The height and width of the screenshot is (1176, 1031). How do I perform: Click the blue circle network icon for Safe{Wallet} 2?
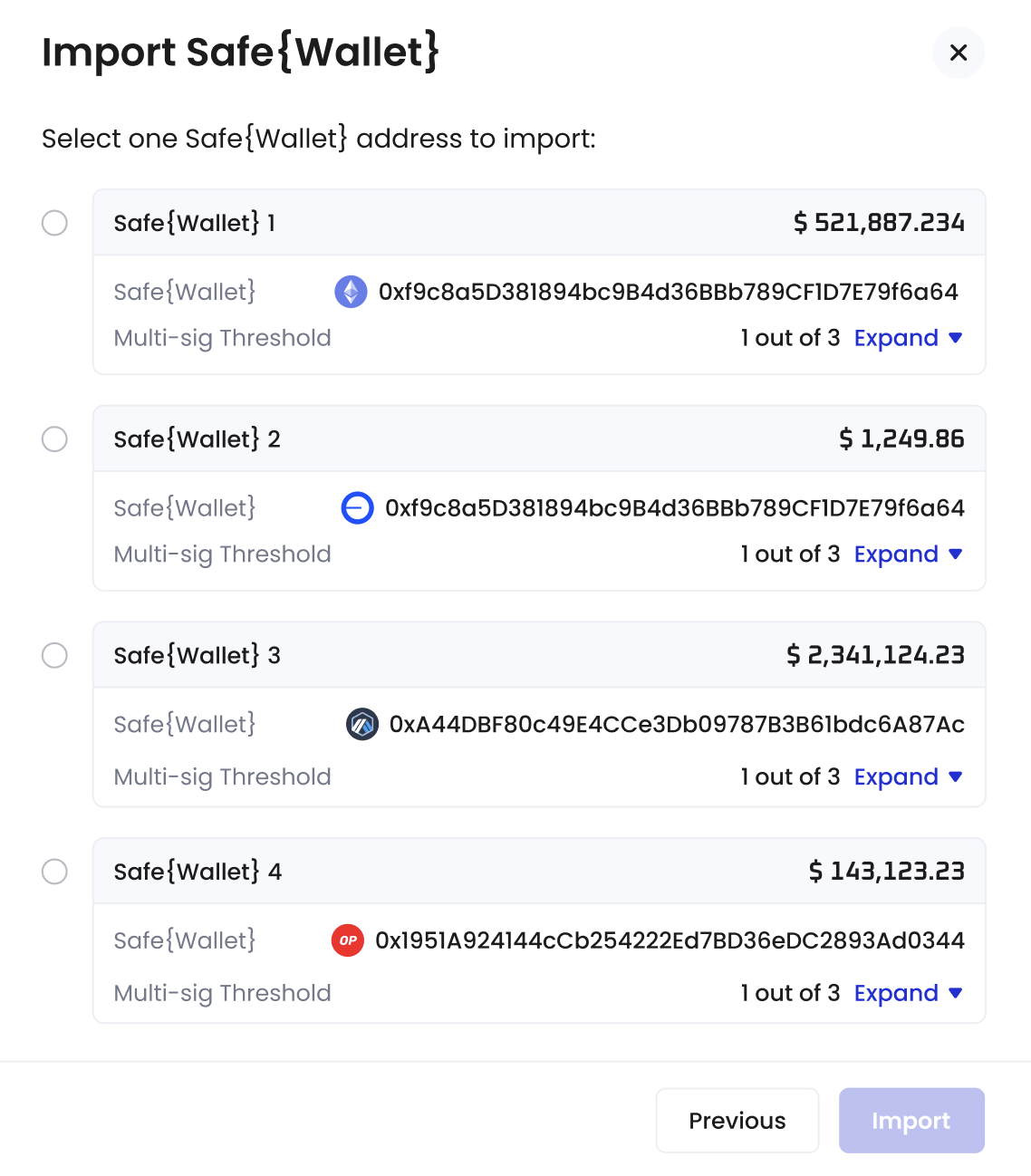(x=357, y=507)
